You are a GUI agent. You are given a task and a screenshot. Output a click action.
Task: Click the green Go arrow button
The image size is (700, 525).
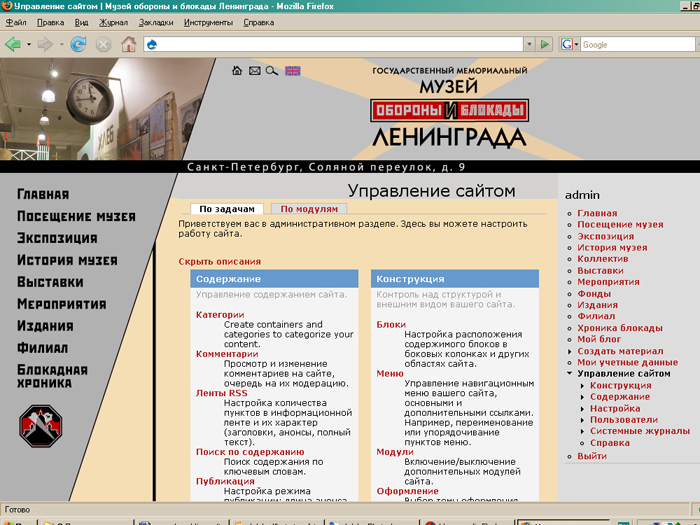click(x=544, y=44)
